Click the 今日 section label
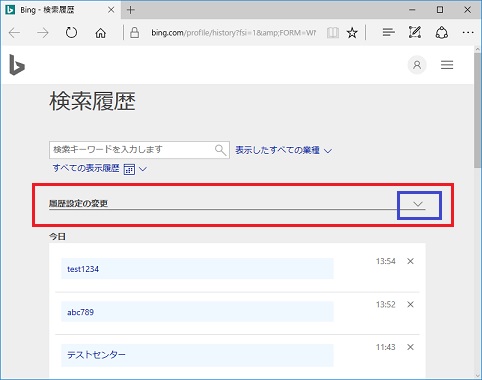 point(57,237)
